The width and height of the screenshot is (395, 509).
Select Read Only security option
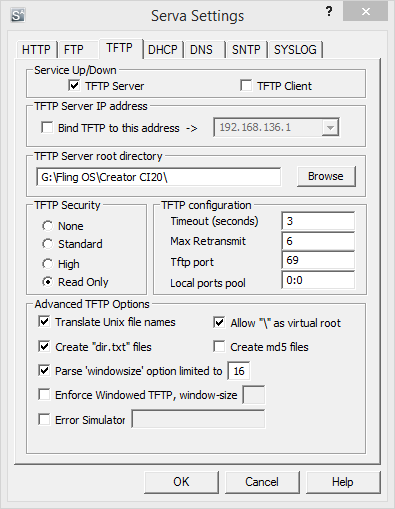point(47,282)
